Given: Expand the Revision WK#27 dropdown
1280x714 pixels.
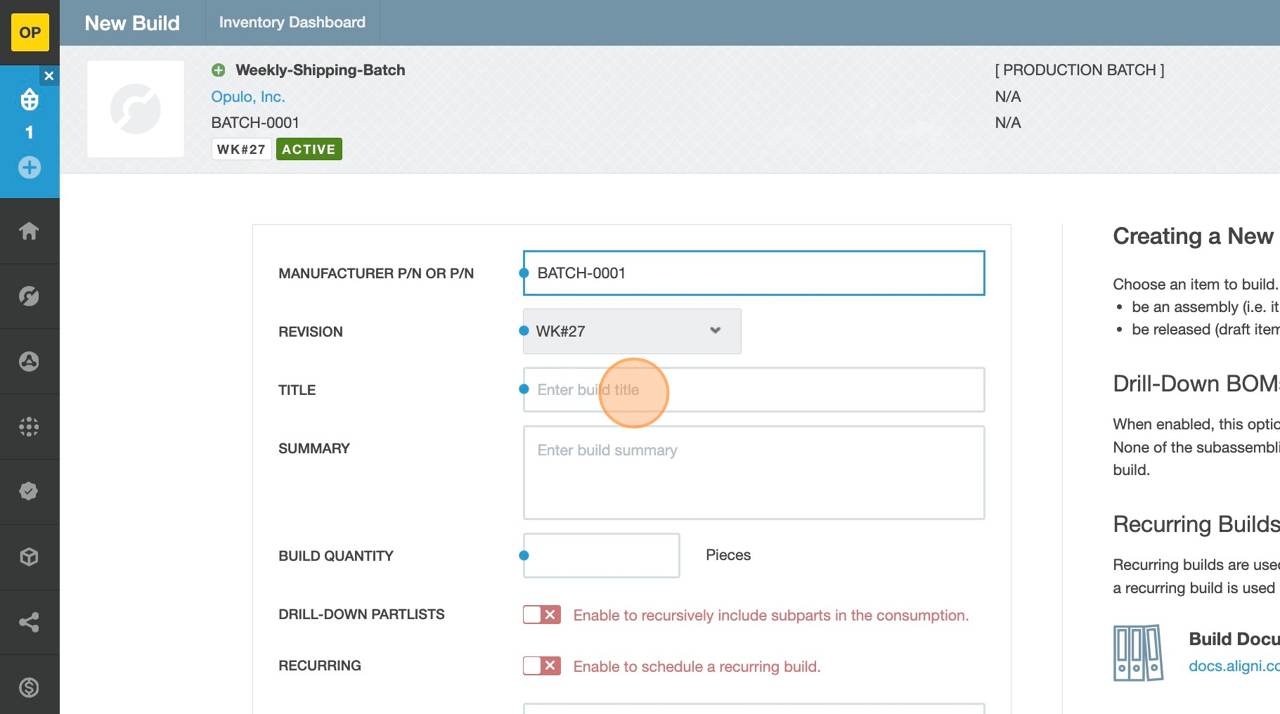Looking at the screenshot, I should pyautogui.click(x=632, y=331).
